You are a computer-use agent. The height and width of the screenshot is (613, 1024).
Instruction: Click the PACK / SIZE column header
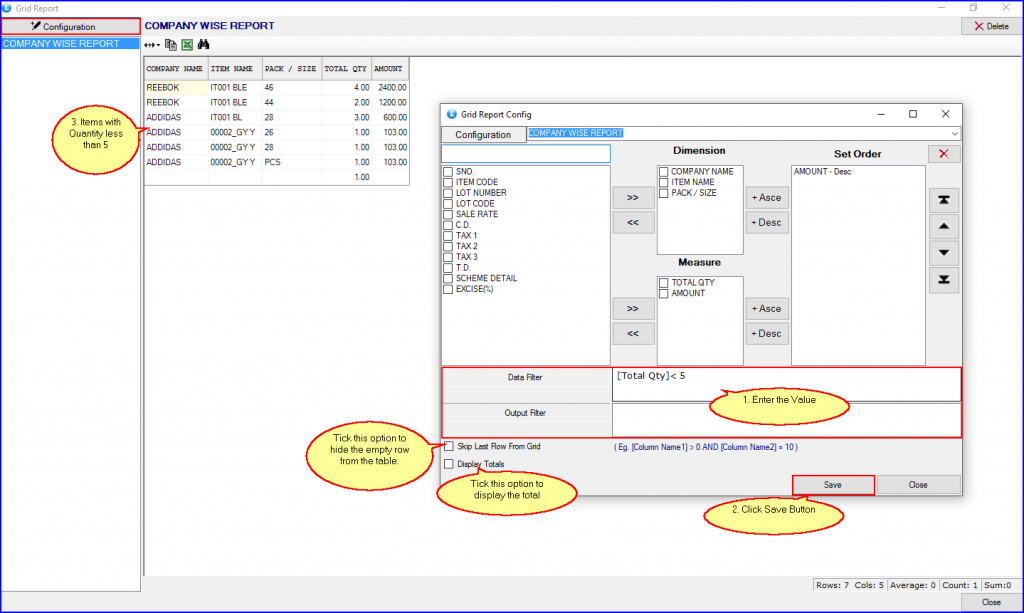[291, 69]
